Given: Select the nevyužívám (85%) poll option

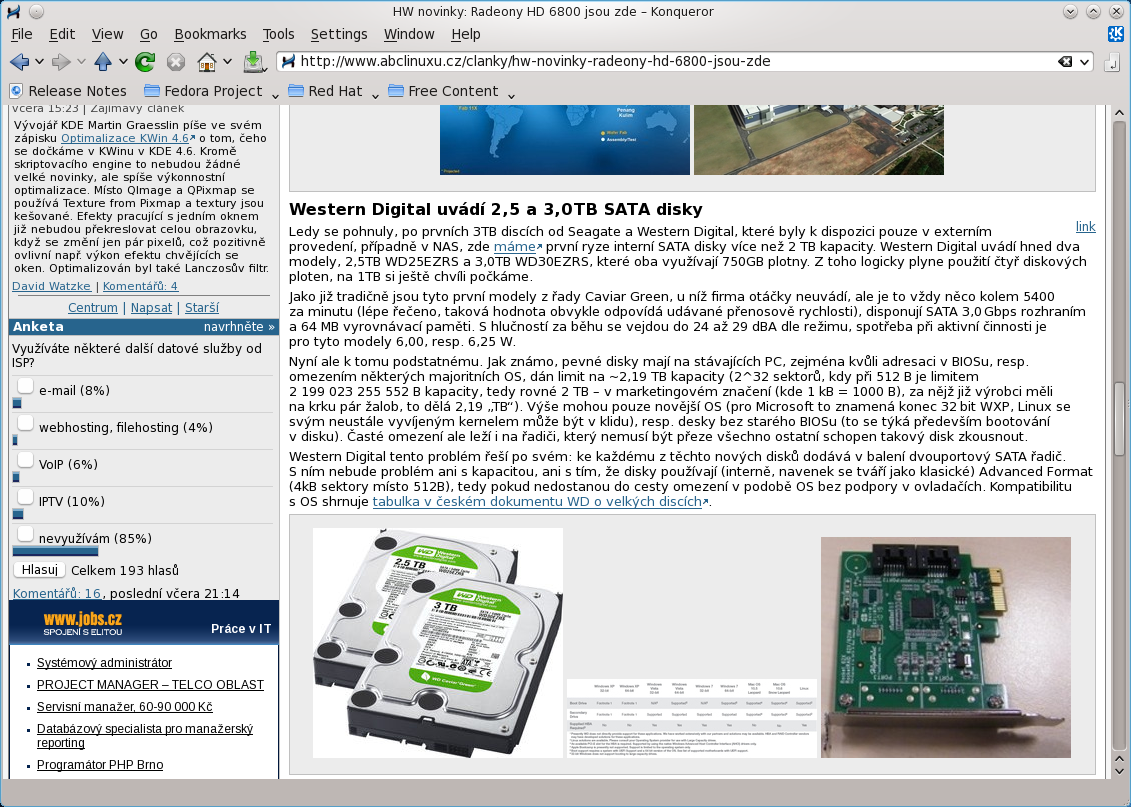Looking at the screenshot, I should click(25, 534).
